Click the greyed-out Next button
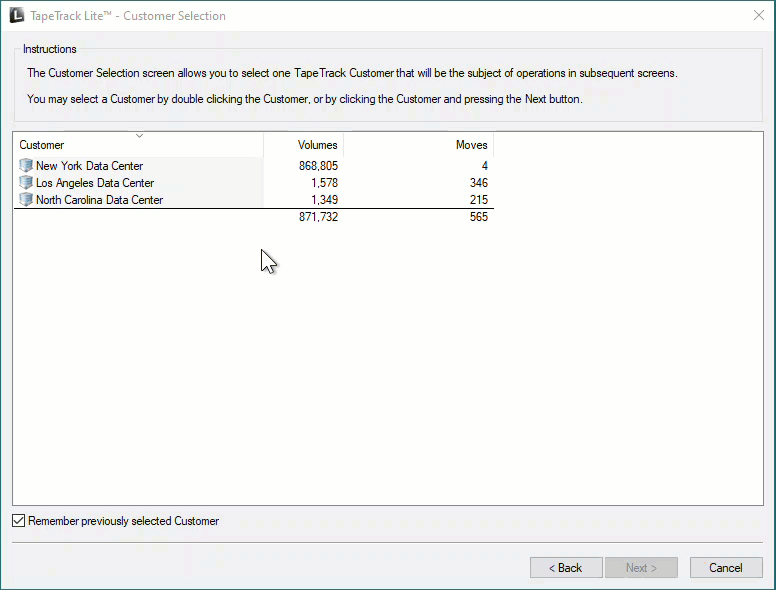776x590 pixels. [641, 568]
